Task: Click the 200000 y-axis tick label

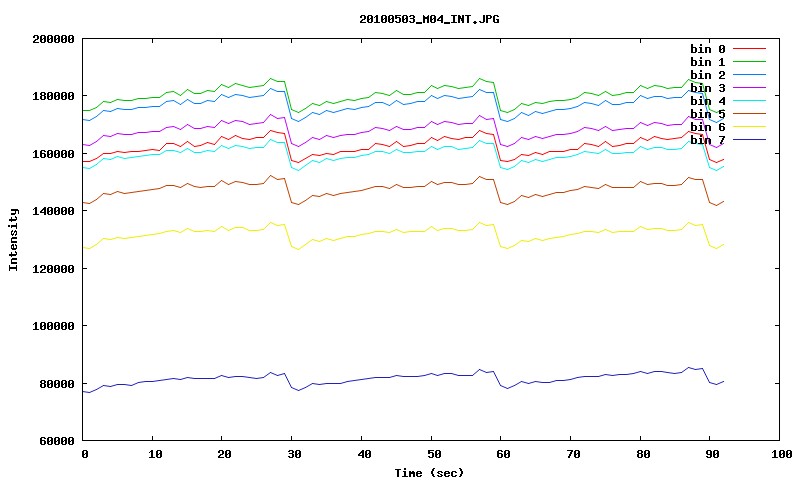Action: [53, 39]
